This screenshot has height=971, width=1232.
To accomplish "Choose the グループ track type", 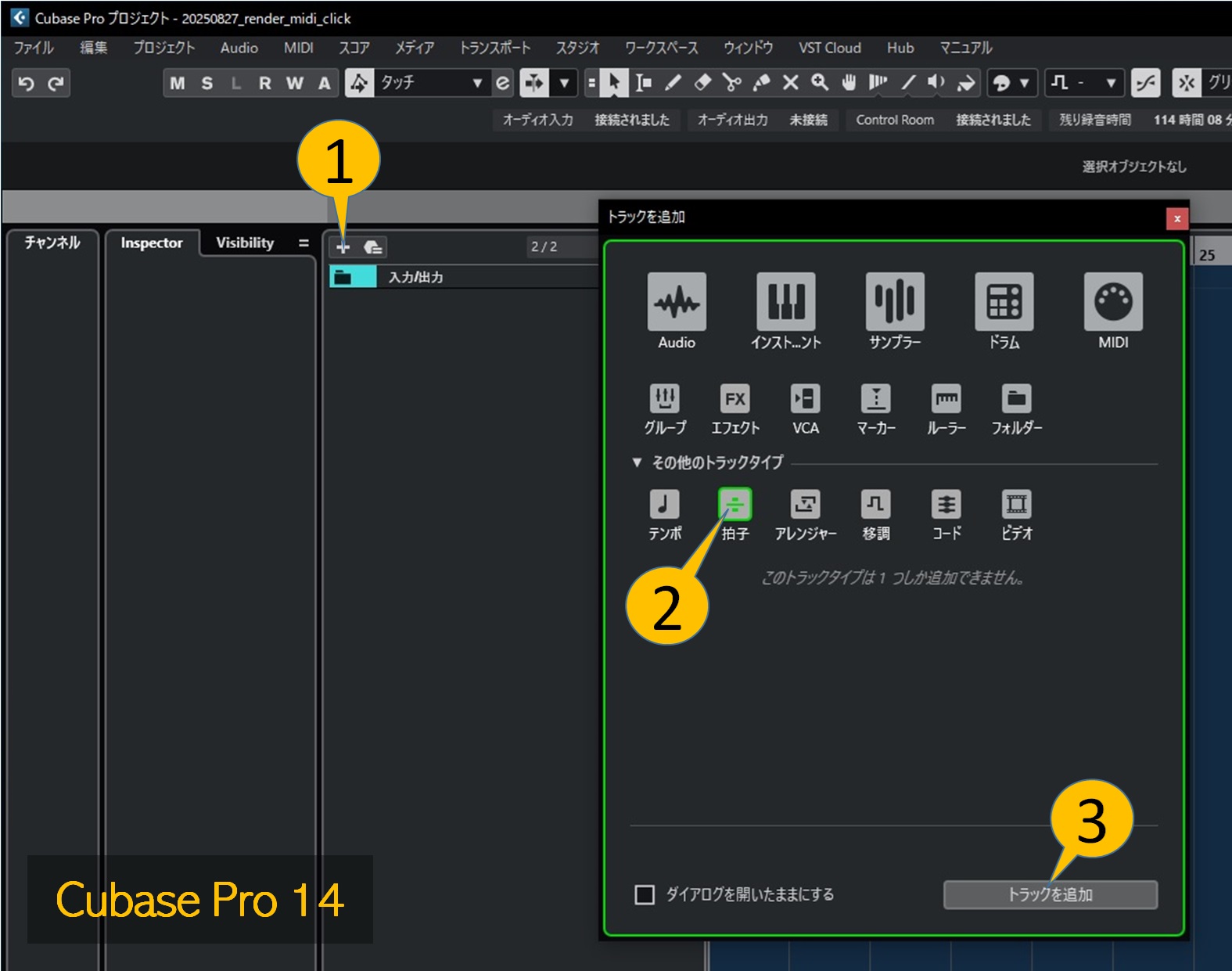I will [x=665, y=409].
